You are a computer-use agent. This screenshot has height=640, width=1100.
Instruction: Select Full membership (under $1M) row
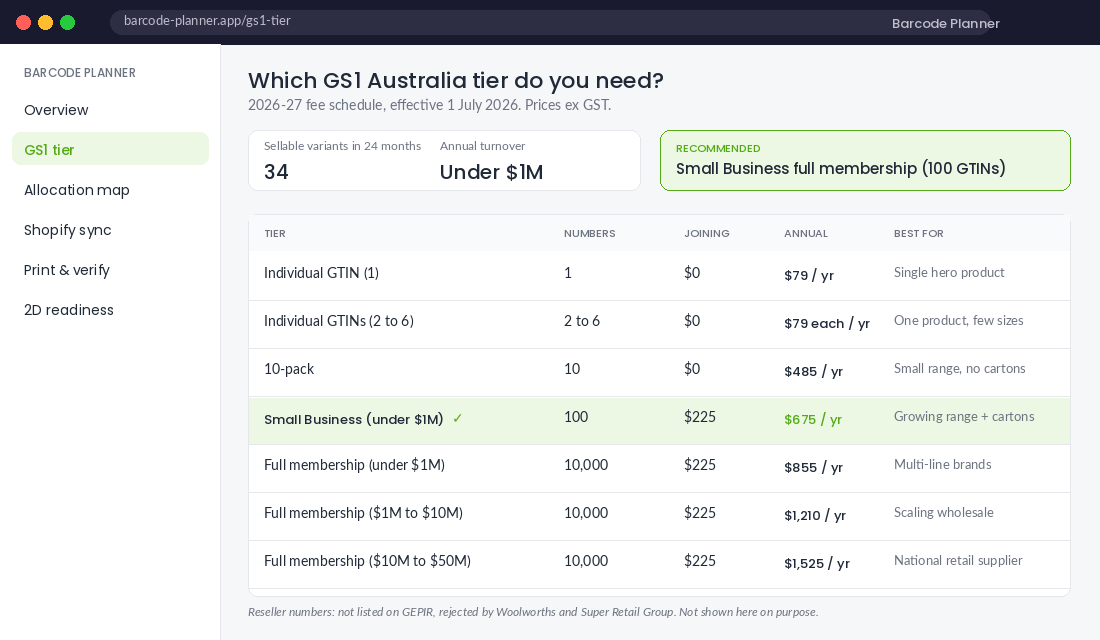(659, 468)
